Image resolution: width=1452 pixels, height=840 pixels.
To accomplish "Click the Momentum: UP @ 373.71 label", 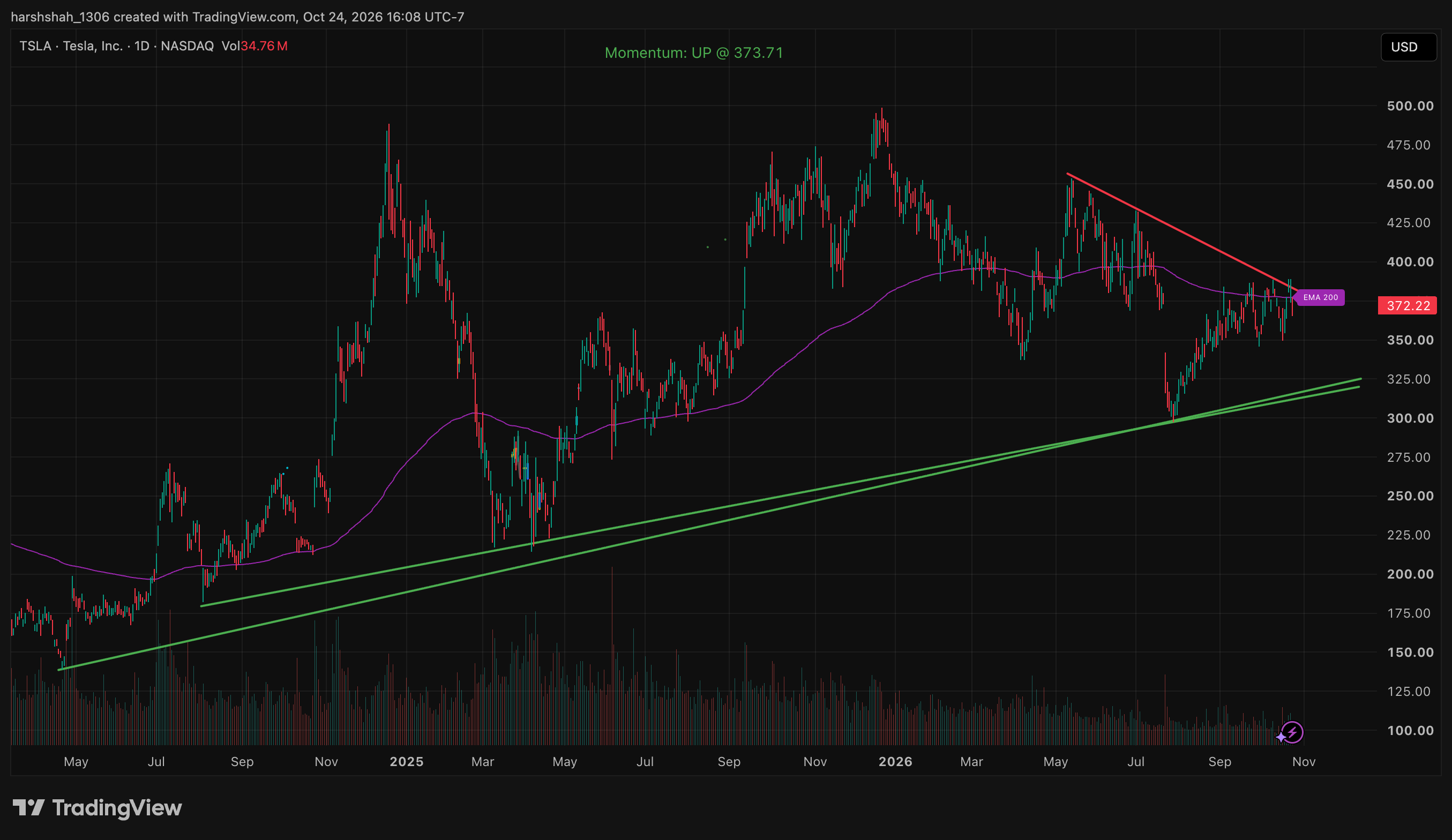I will 694,53.
